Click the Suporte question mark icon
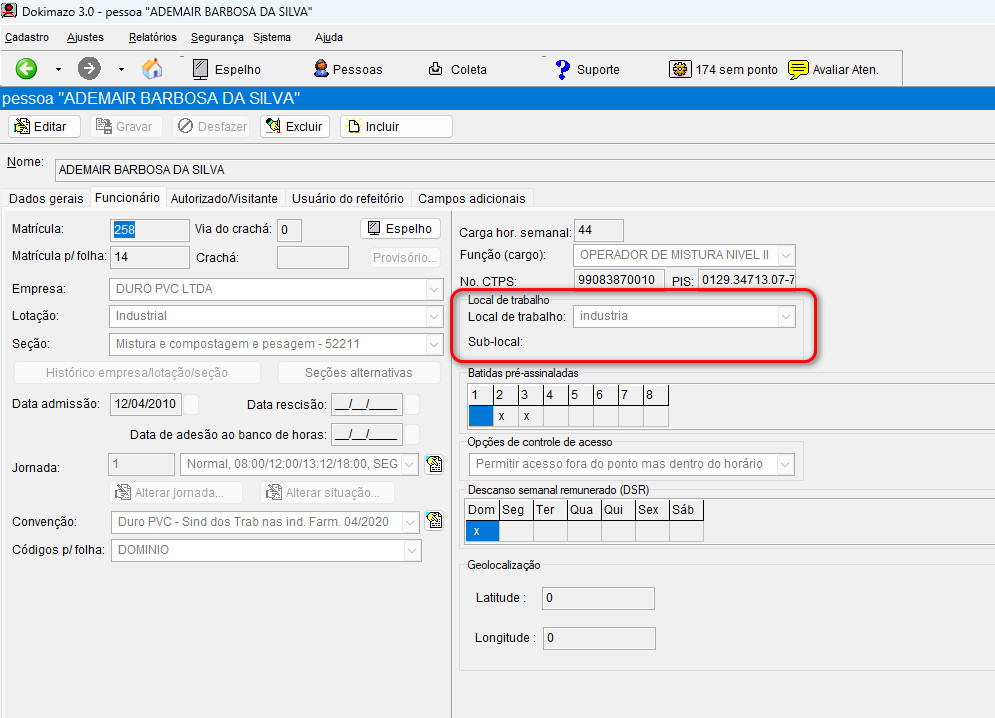 tap(563, 69)
